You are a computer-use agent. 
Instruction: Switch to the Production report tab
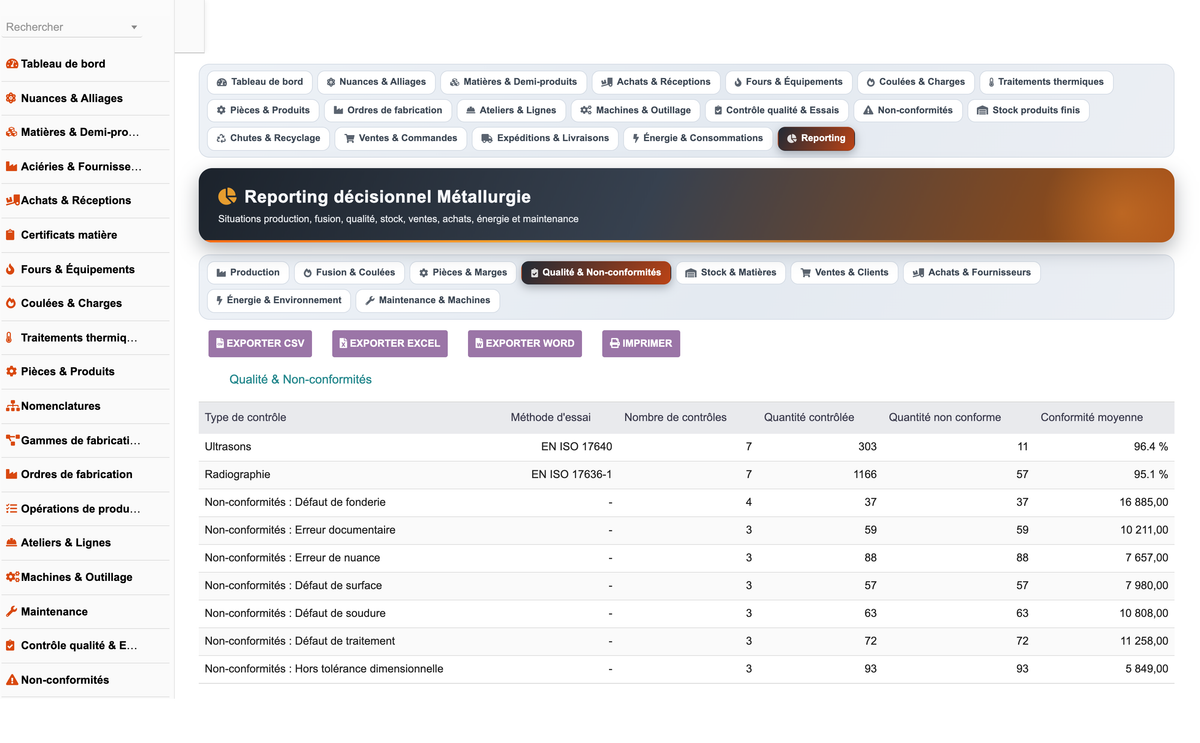click(x=248, y=272)
